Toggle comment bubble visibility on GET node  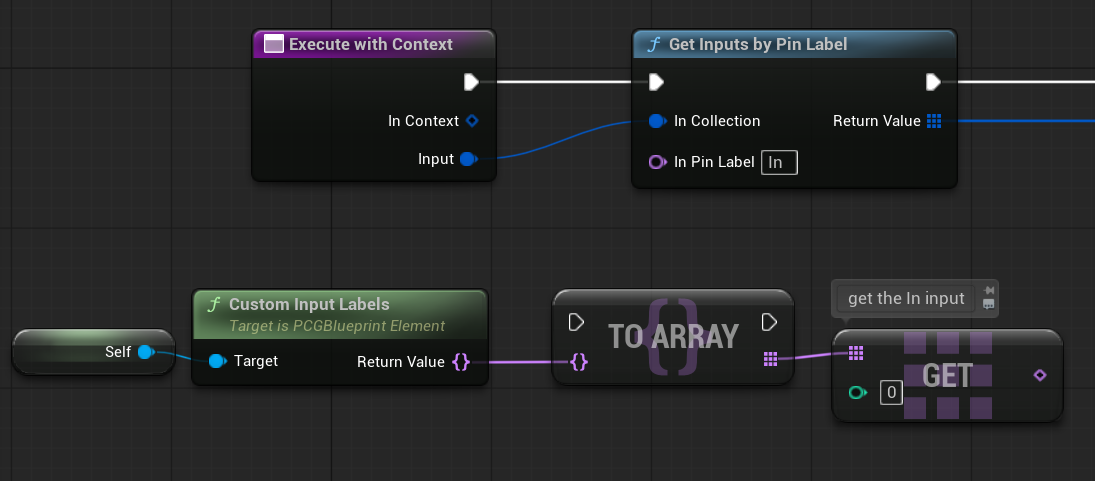click(x=989, y=304)
